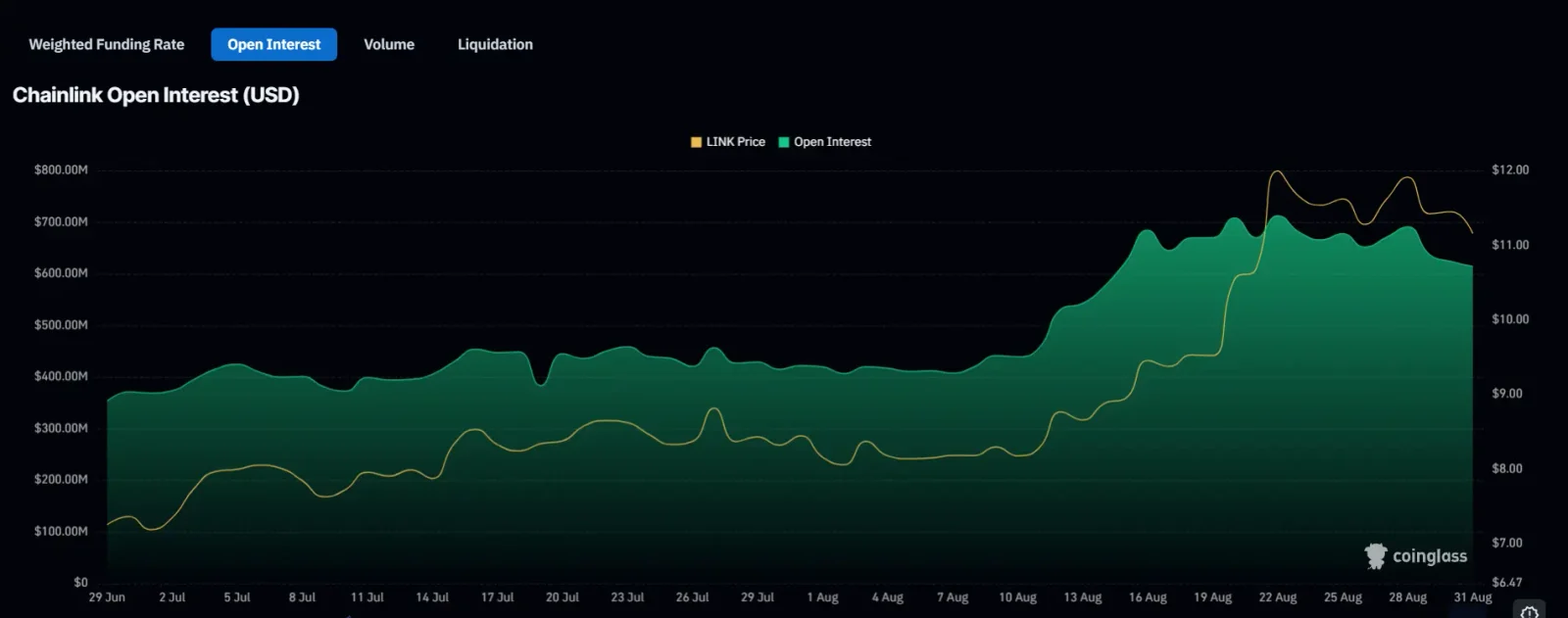This screenshot has width=1568, height=618.
Task: Click the 28 Aug date label
Action: (1407, 597)
